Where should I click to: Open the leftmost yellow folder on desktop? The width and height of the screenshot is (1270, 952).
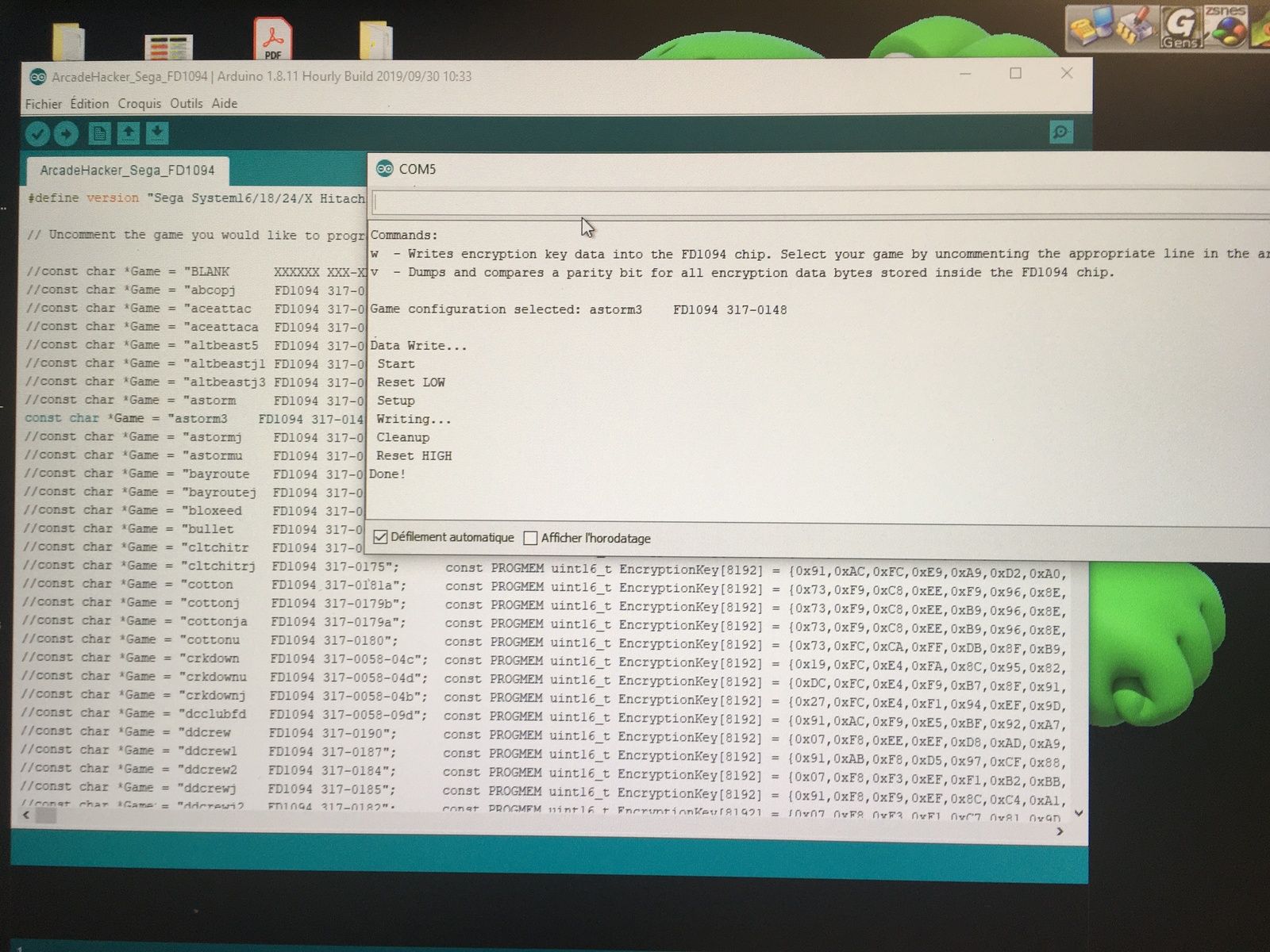pos(68,41)
